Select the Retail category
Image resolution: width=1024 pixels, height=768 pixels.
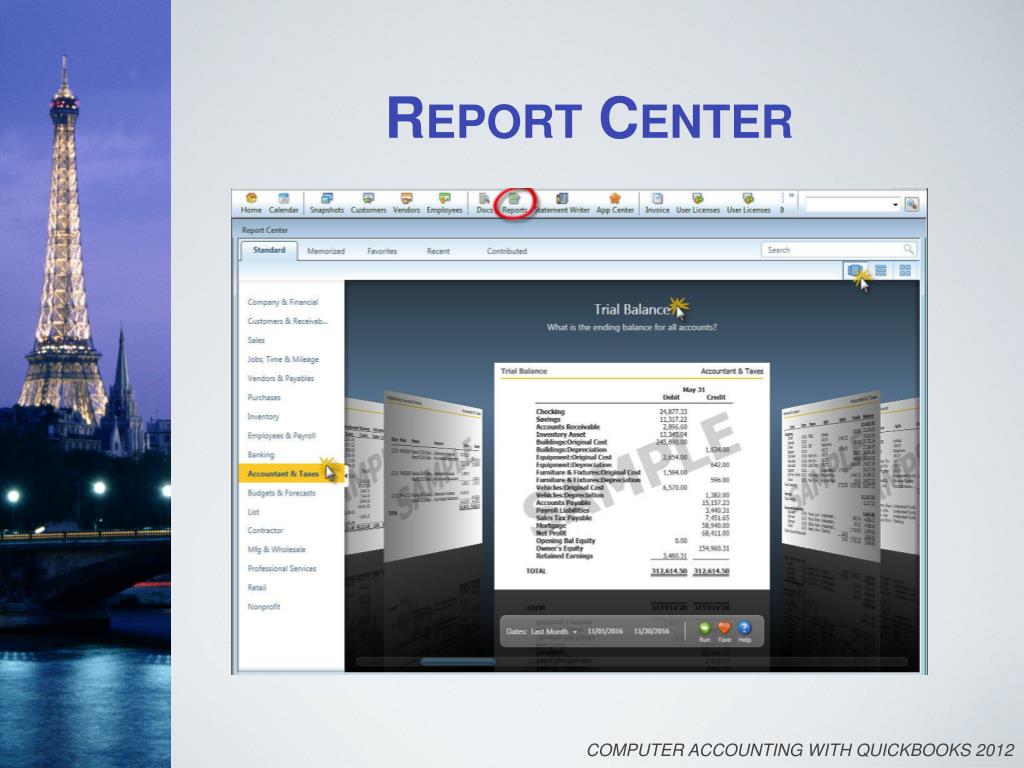pyautogui.click(x=257, y=587)
